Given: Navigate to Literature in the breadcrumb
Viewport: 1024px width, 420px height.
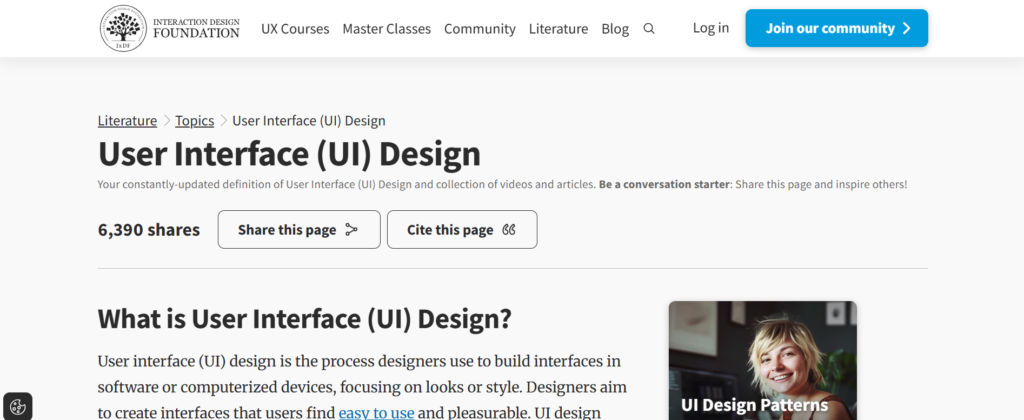Looking at the screenshot, I should click(x=127, y=121).
